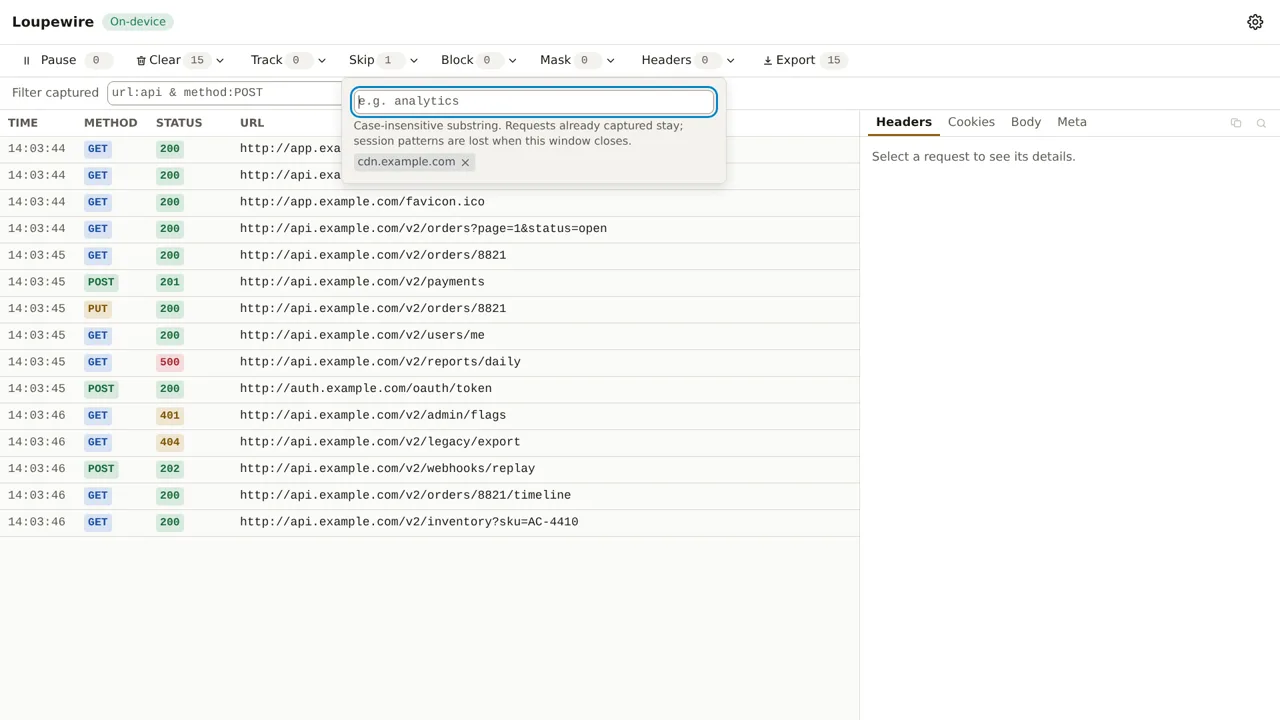1280x720 pixels.
Task: Expand the Block dropdown chevron
Action: 512,60
